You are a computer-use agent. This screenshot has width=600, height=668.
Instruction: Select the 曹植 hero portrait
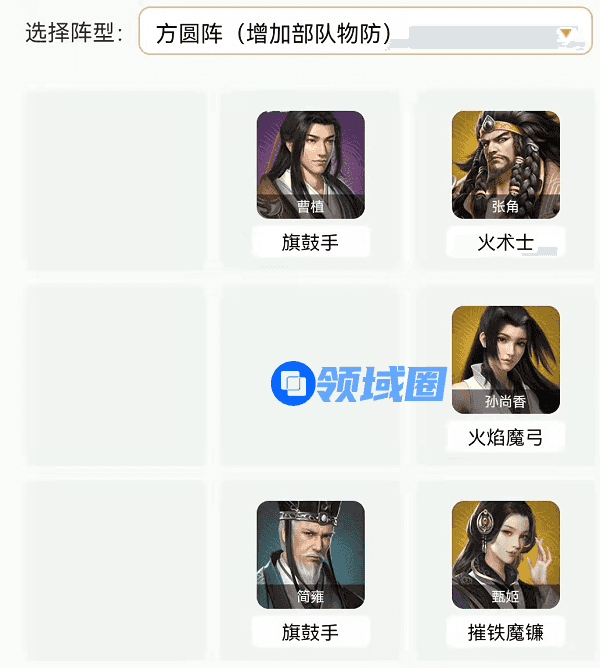pyautogui.click(x=311, y=165)
